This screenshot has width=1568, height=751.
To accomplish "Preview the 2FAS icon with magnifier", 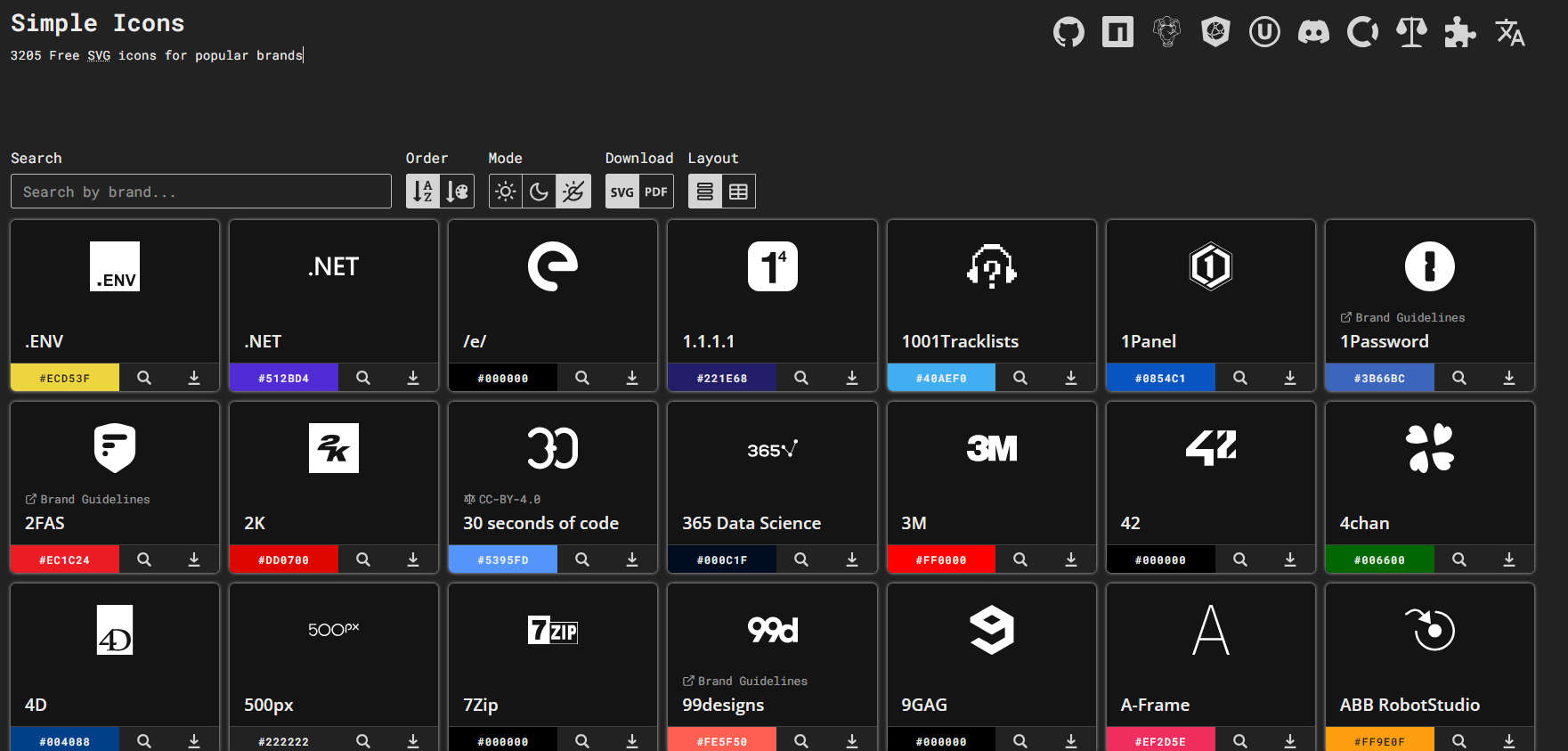I will (x=144, y=559).
